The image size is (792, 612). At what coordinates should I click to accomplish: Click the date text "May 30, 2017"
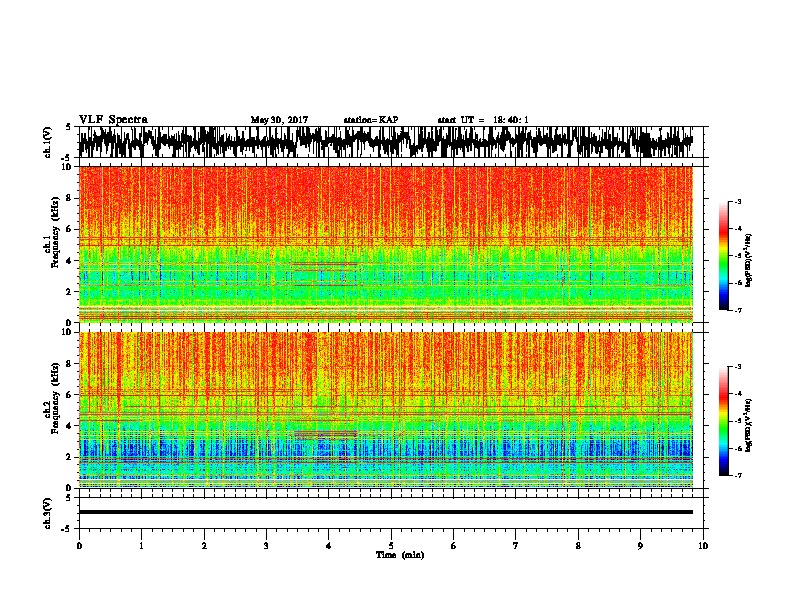pyautogui.click(x=279, y=120)
